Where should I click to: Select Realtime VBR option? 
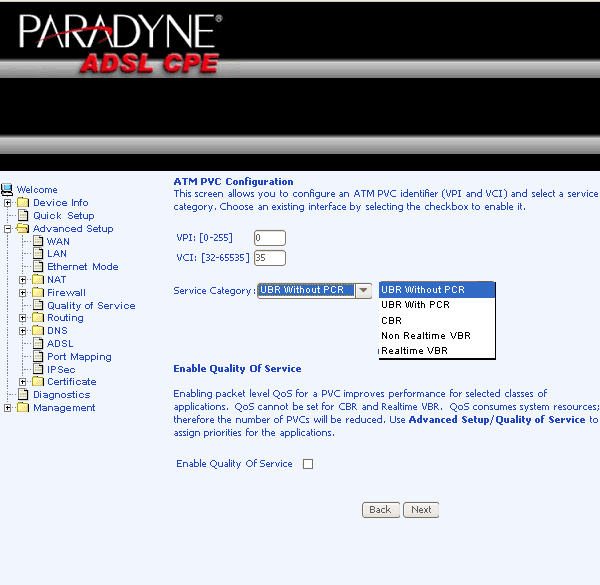point(437,350)
